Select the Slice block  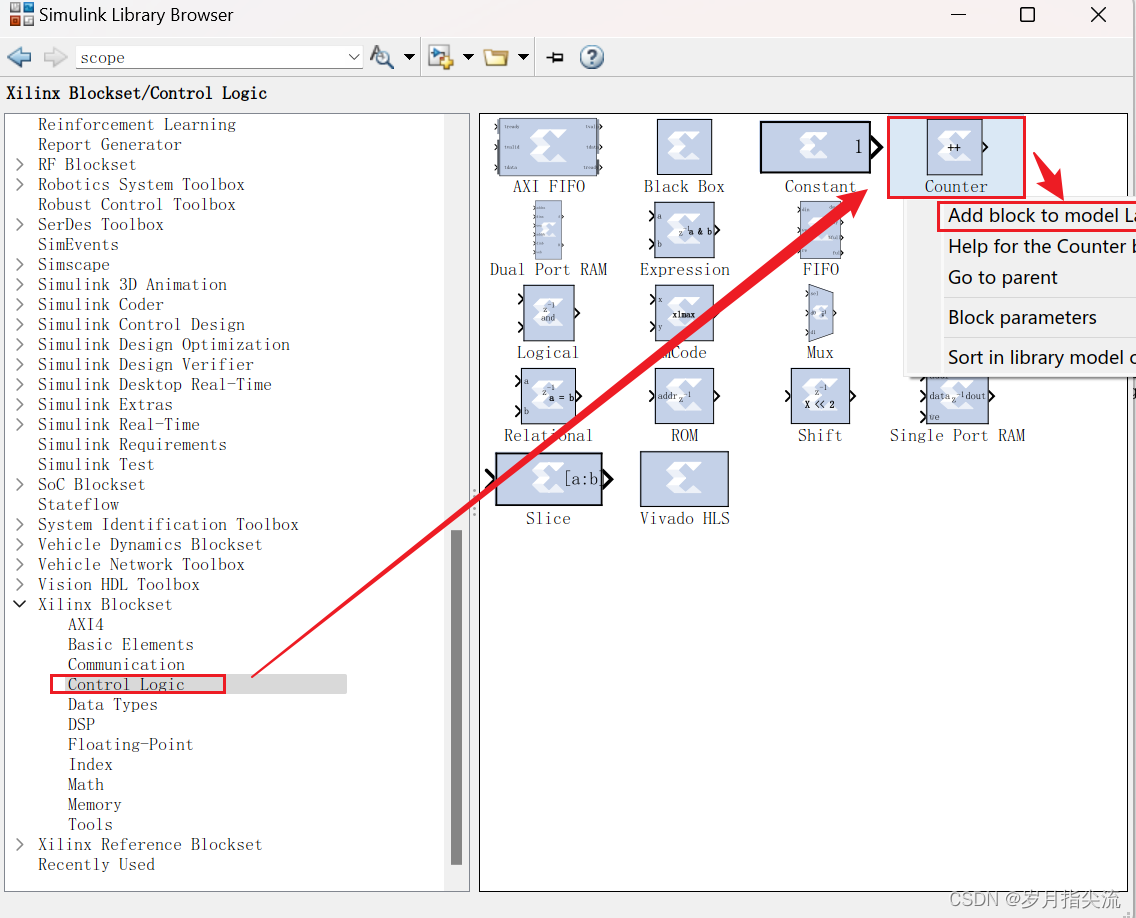(x=548, y=479)
